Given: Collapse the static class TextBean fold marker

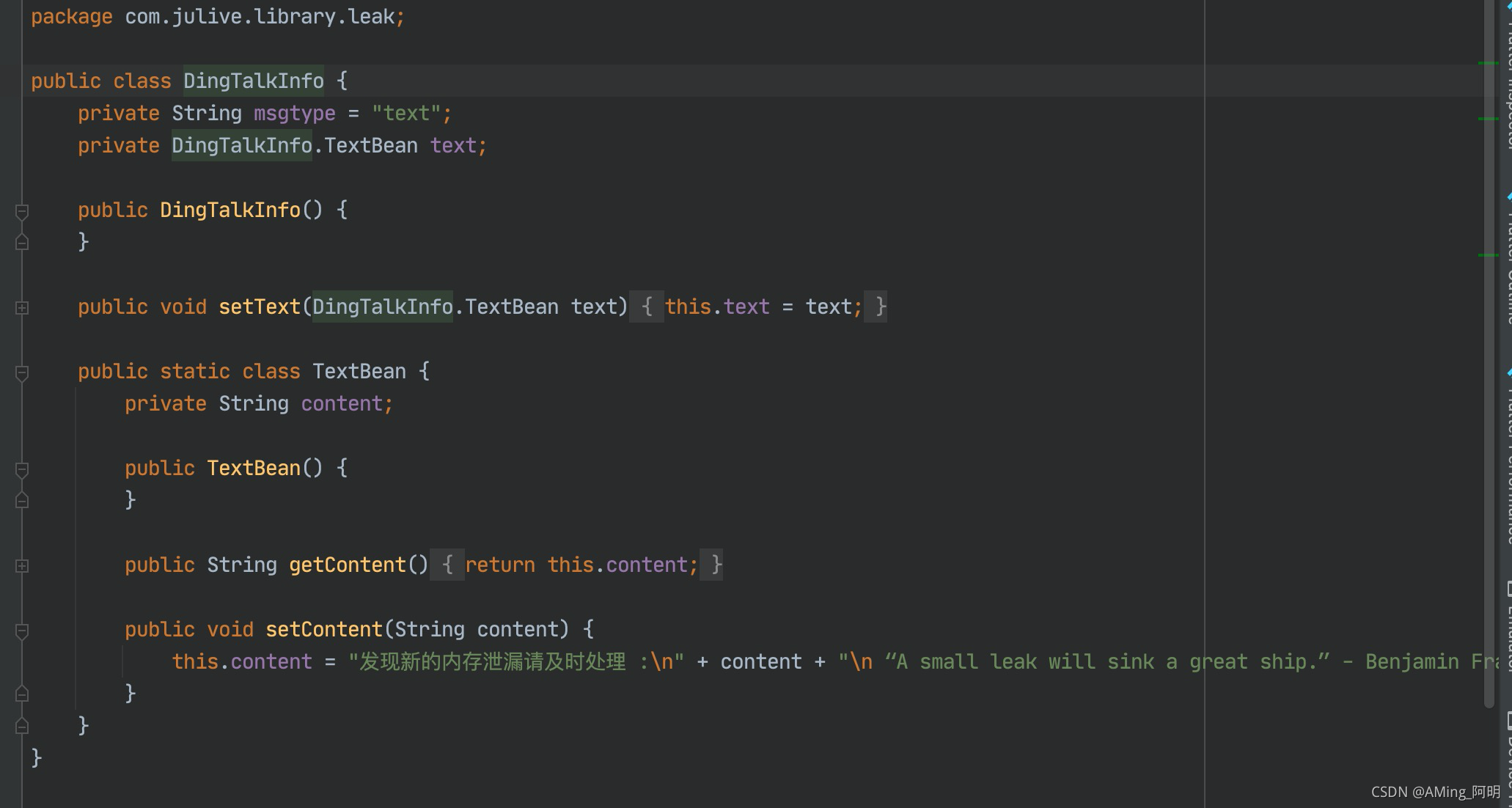Looking at the screenshot, I should (22, 373).
